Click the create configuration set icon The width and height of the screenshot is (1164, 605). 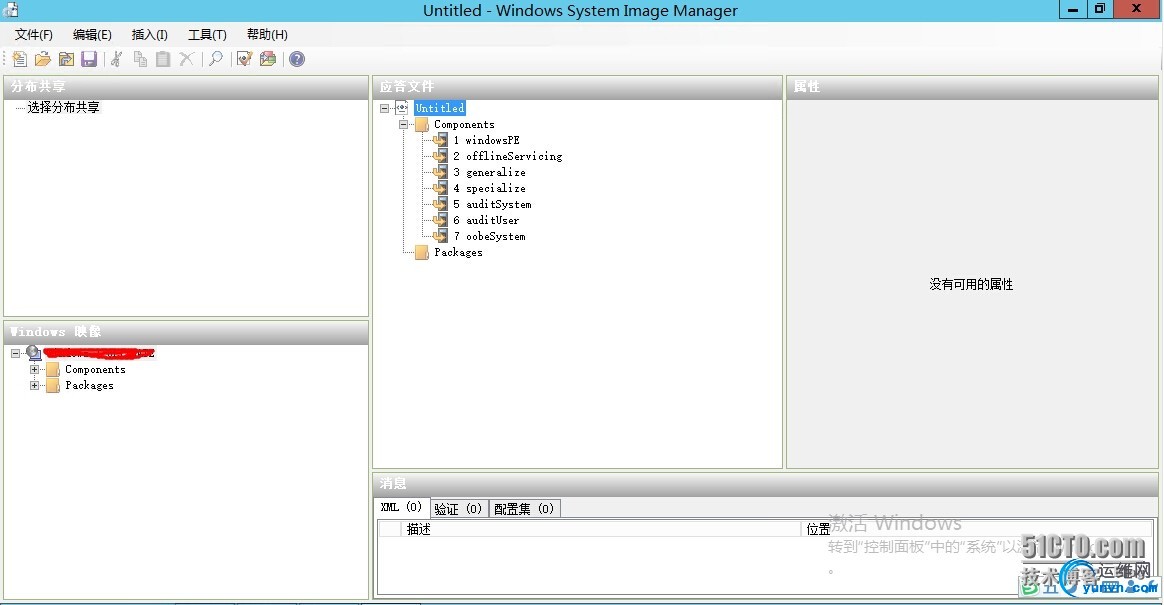click(x=268, y=59)
